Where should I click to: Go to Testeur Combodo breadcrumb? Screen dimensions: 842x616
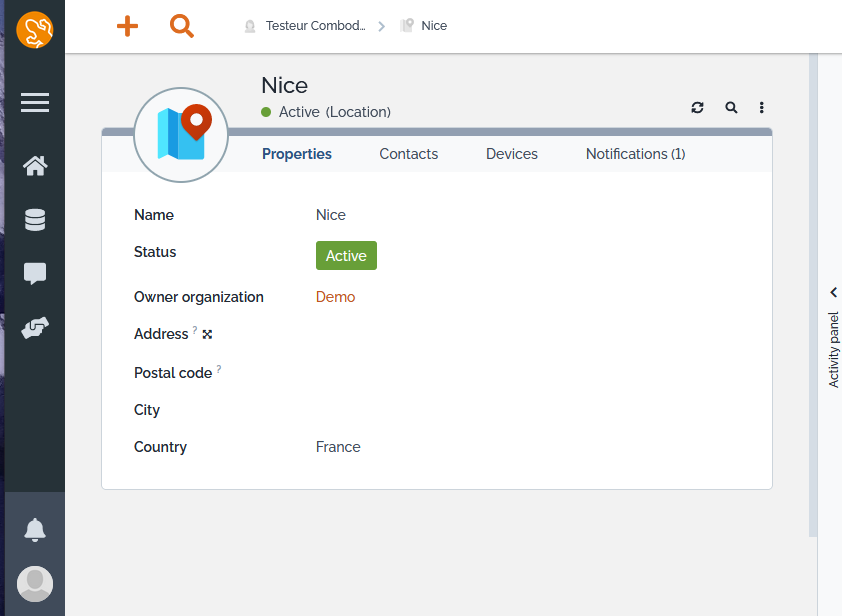coord(314,26)
